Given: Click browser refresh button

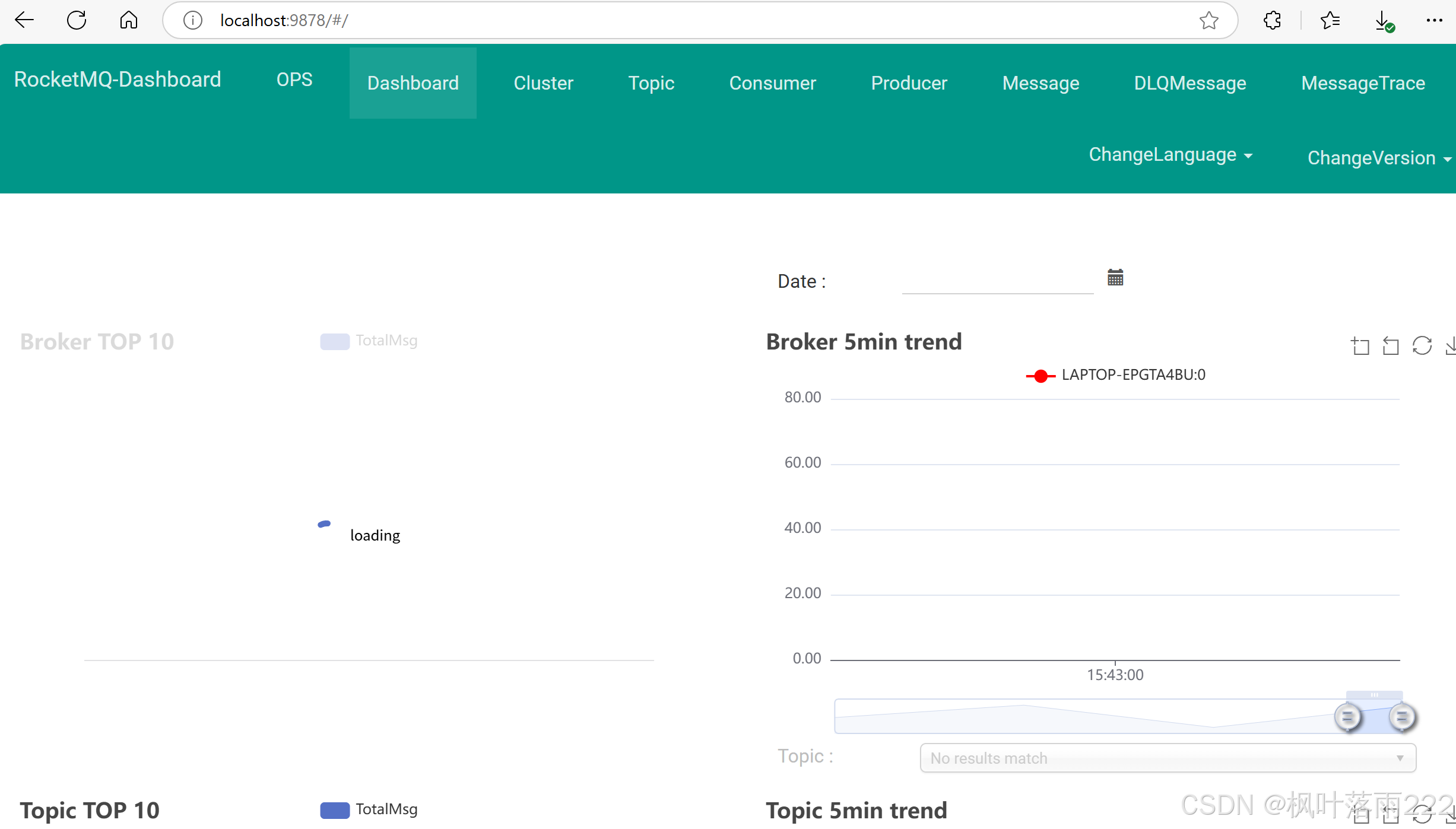Looking at the screenshot, I should [x=77, y=20].
